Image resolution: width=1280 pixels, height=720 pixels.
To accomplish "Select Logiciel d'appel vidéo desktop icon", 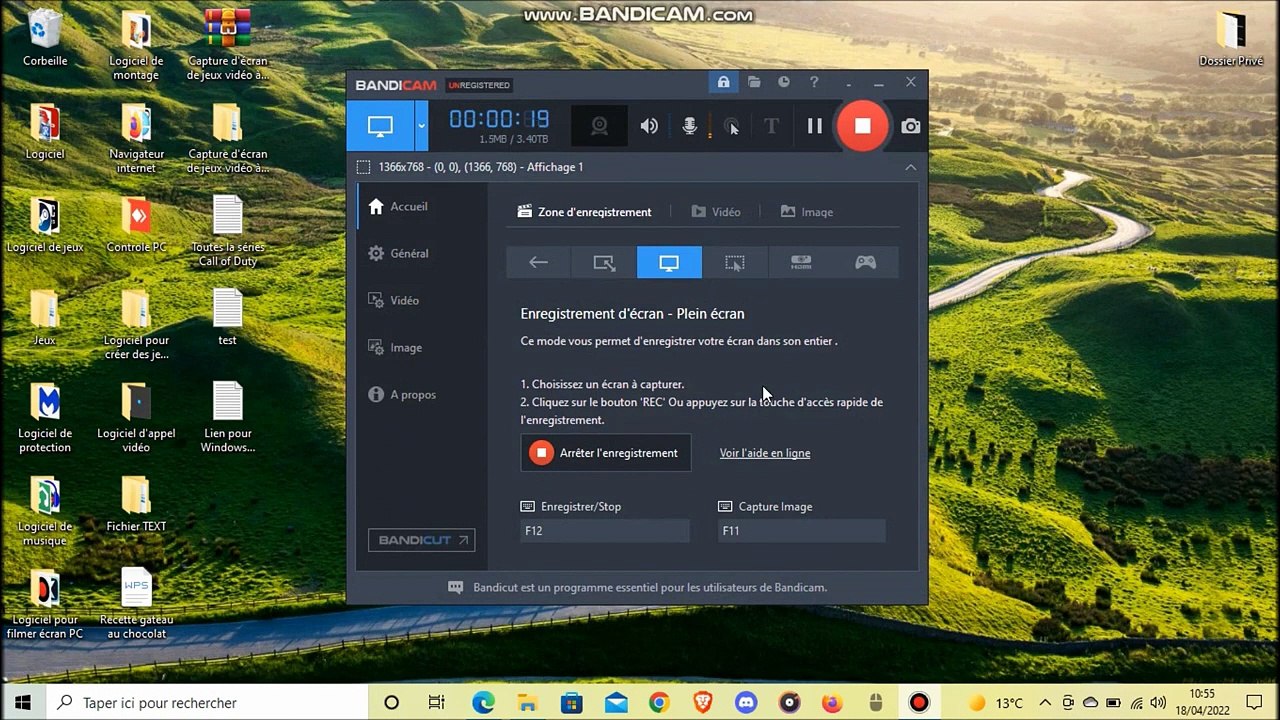I will point(136,418).
